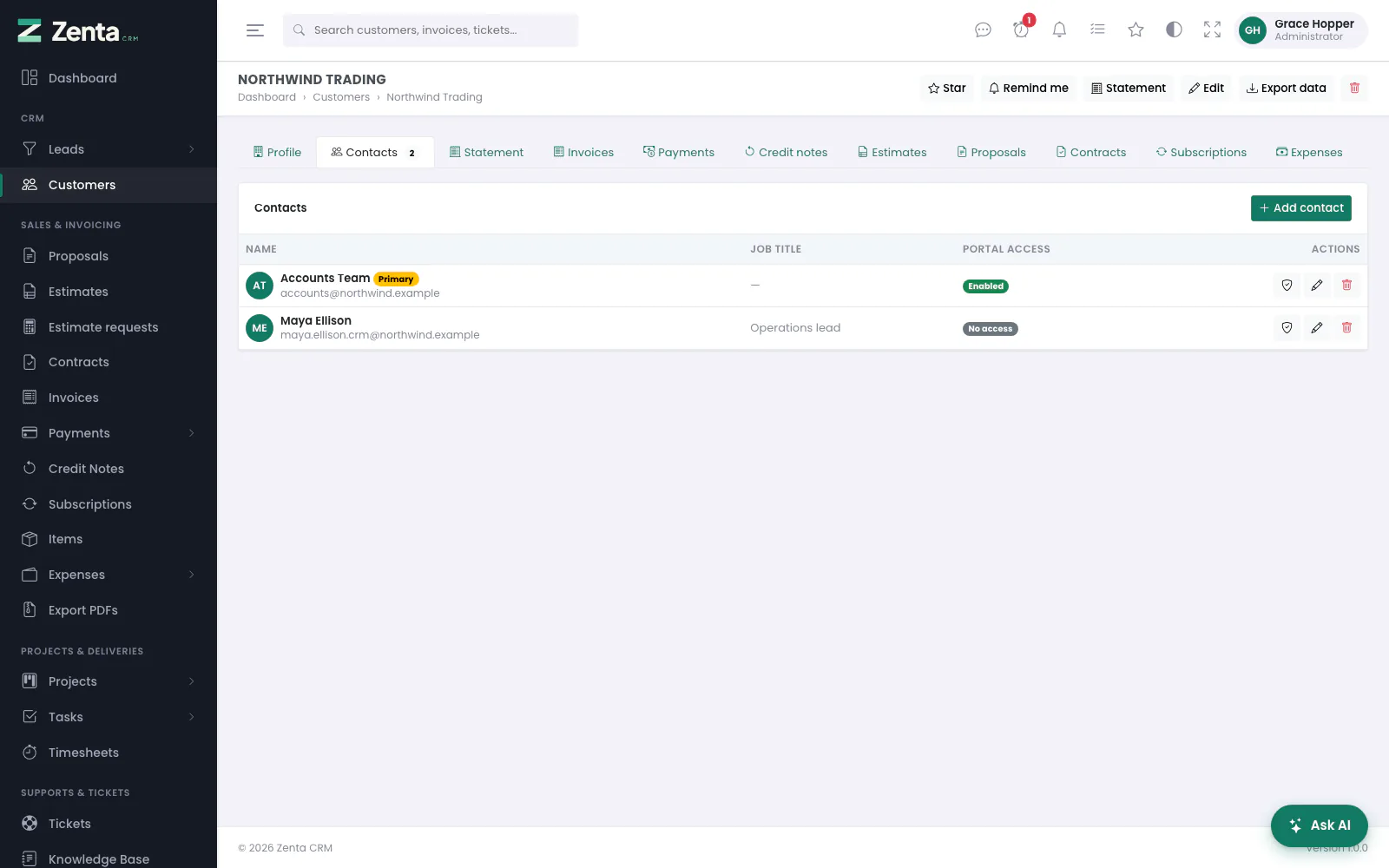Focus the search customers input field
This screenshot has width=1389, height=868.
(431, 30)
